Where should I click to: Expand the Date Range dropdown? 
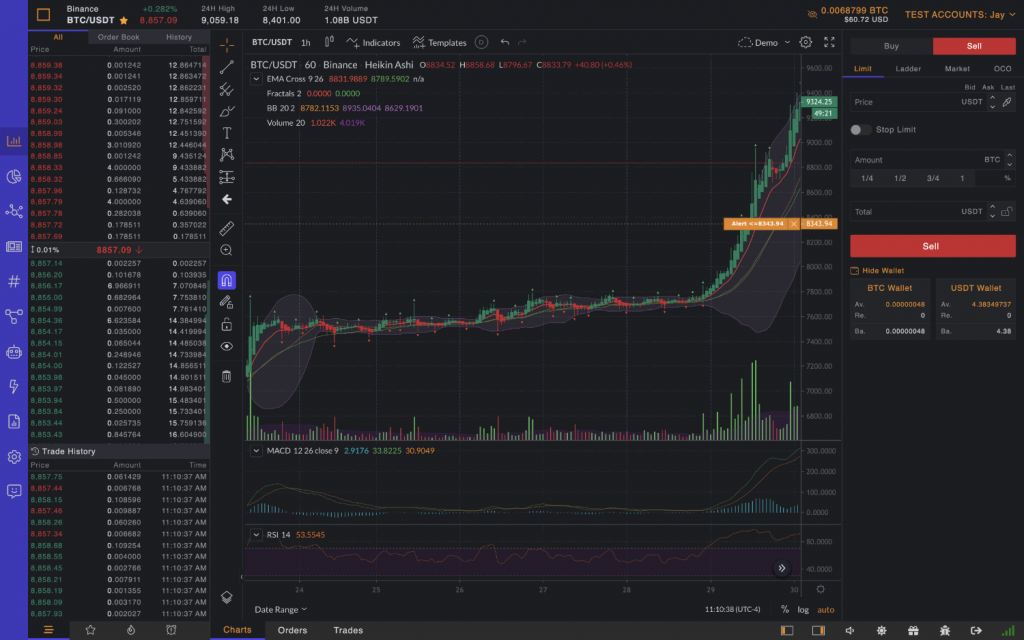click(x=280, y=609)
